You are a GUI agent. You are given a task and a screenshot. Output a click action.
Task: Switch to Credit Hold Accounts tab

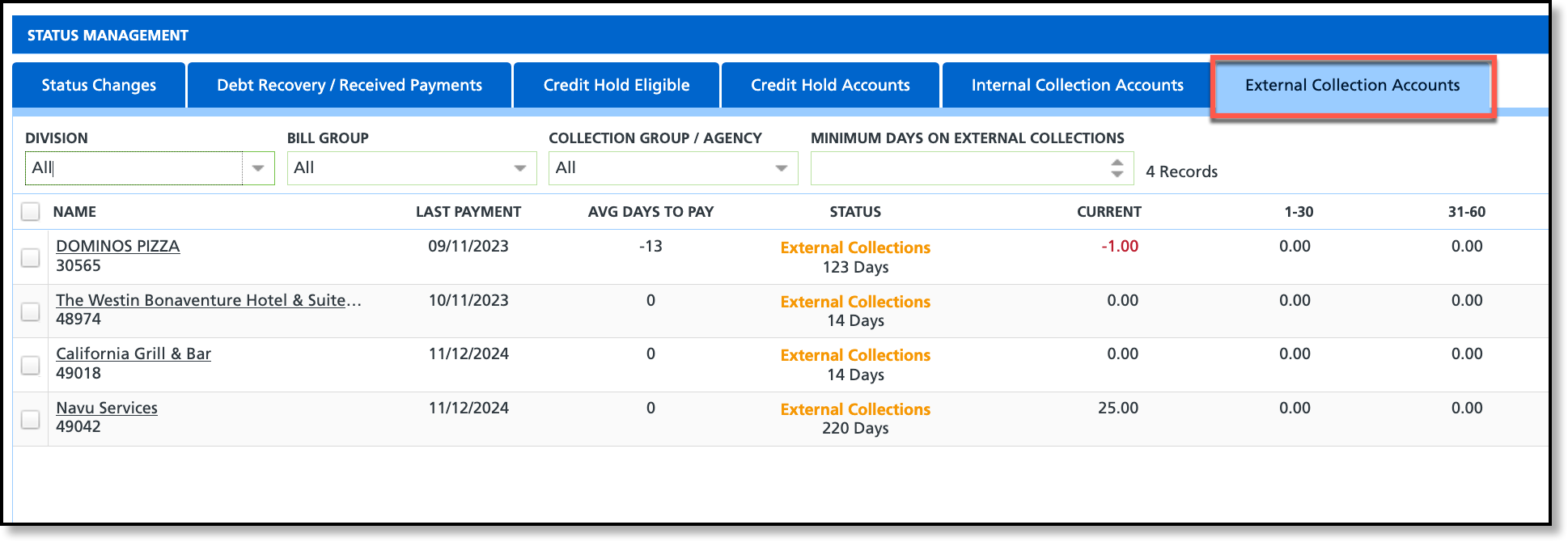(830, 85)
